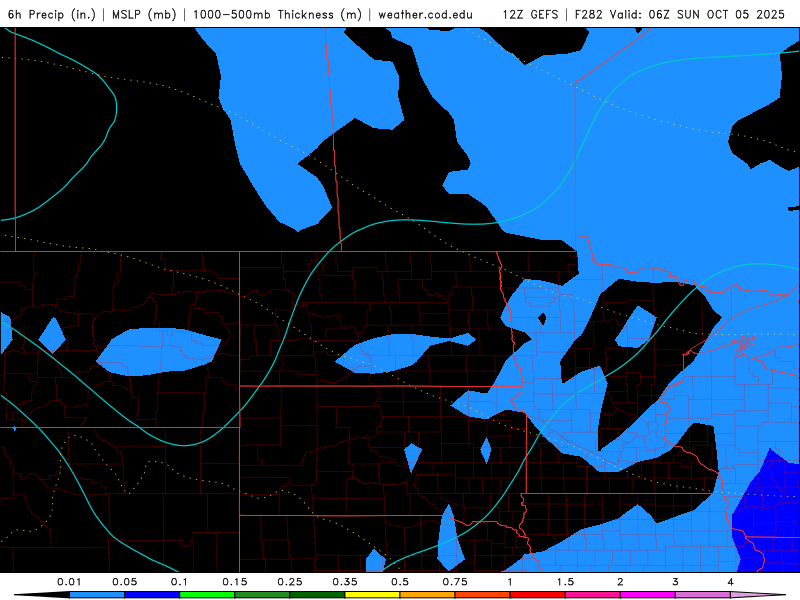
Task: Click the 'F282' forecast hour label
Action: tap(589, 14)
